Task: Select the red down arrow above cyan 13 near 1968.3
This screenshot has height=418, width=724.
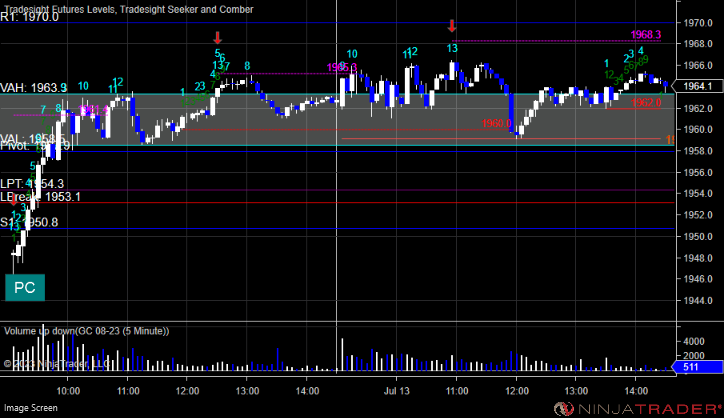Action: click(x=452, y=26)
